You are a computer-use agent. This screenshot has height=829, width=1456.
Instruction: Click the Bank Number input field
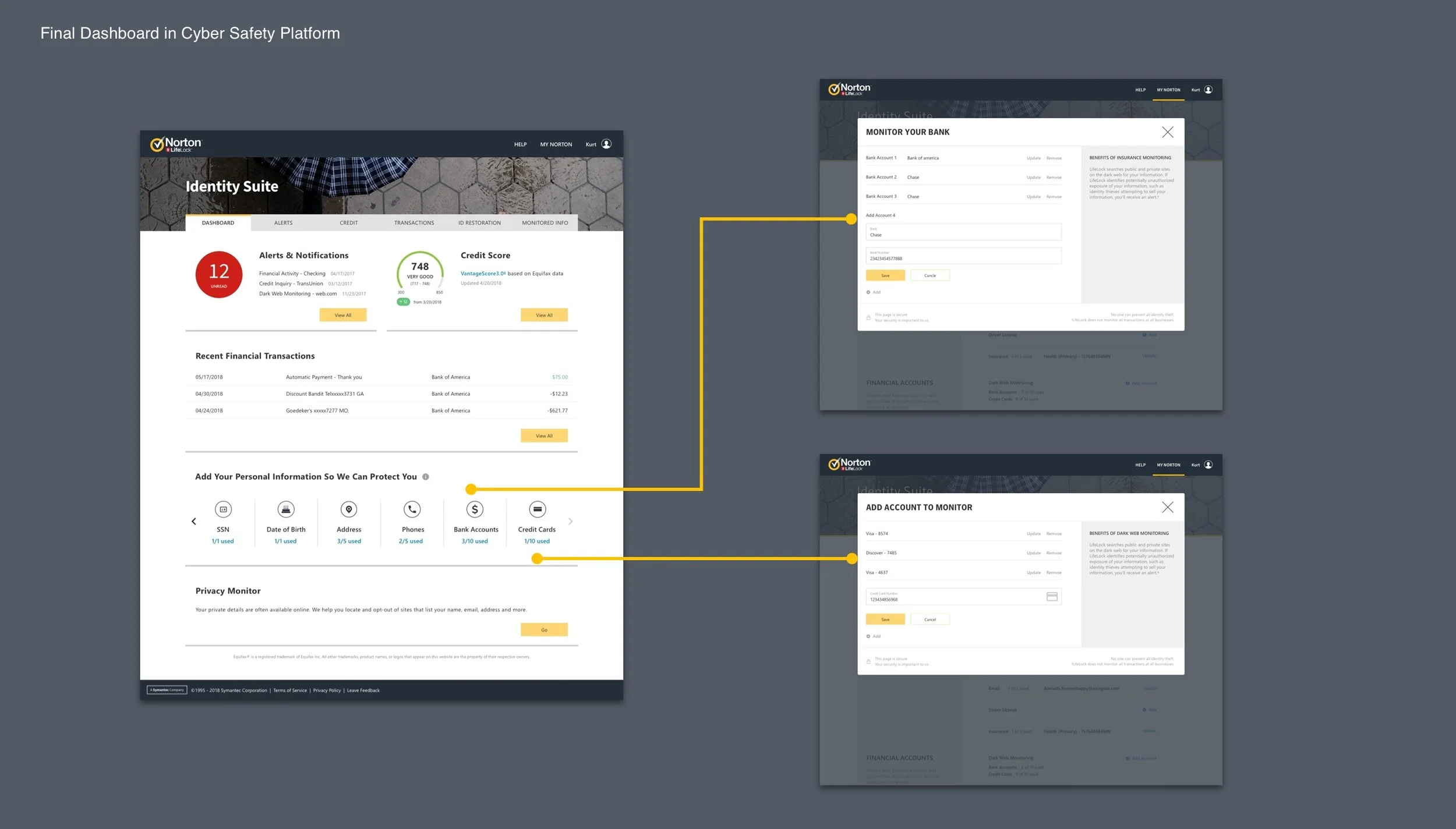963,256
